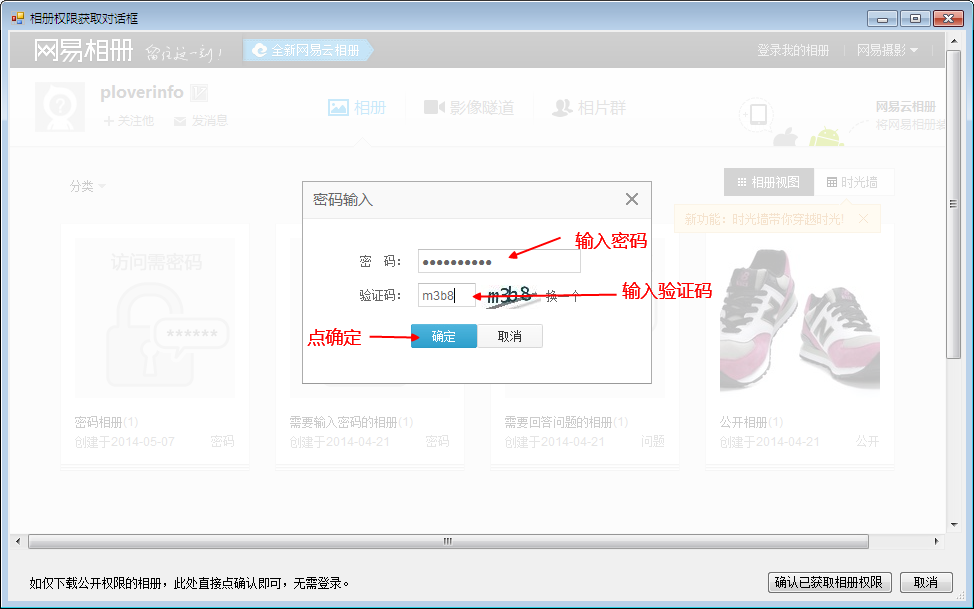Click the 创建于2014-05-07 date text
This screenshot has width=974, height=609.
coord(124,442)
